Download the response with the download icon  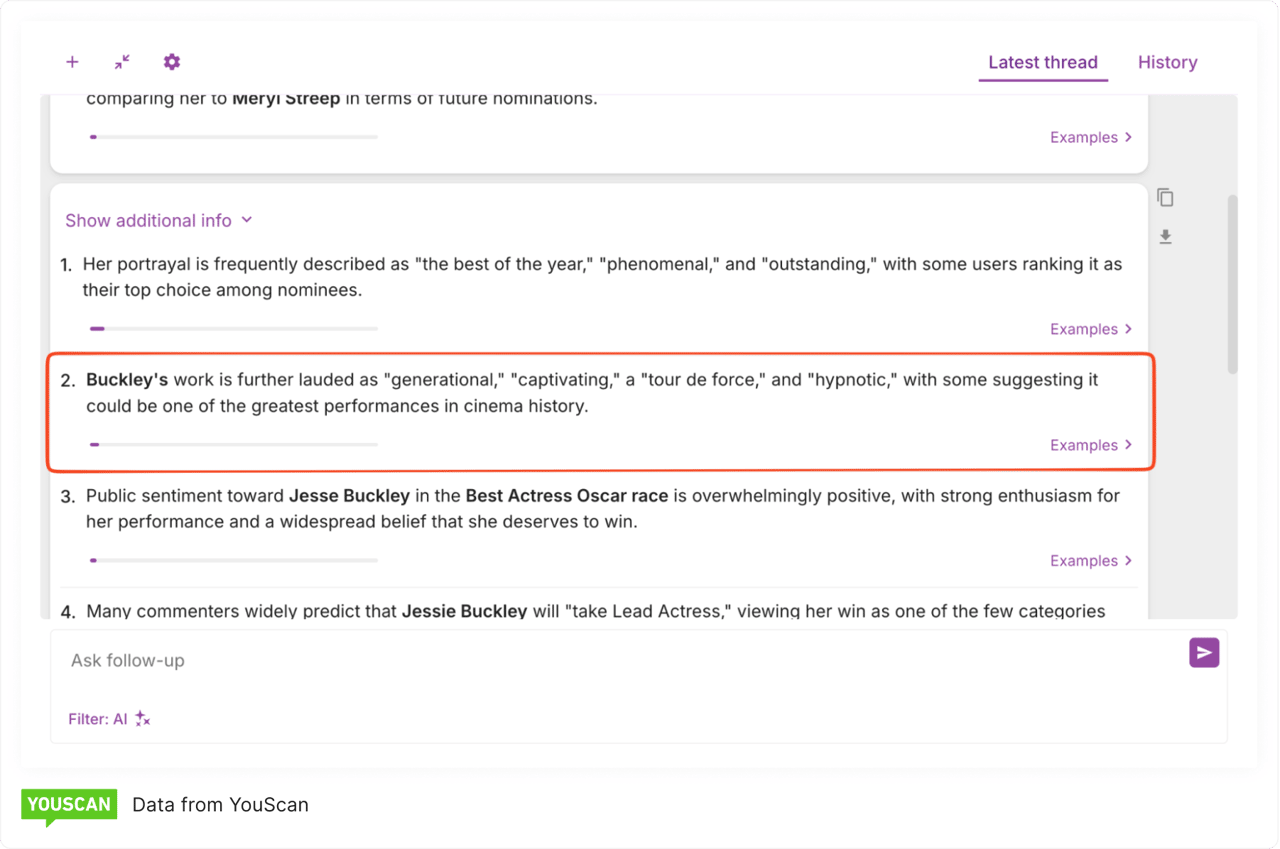tap(1165, 237)
